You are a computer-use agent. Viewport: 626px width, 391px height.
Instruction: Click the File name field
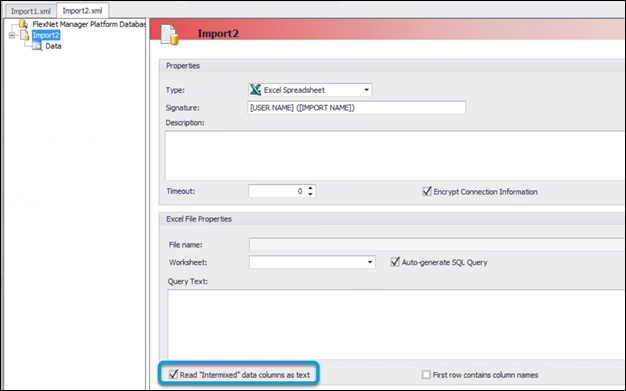click(437, 244)
